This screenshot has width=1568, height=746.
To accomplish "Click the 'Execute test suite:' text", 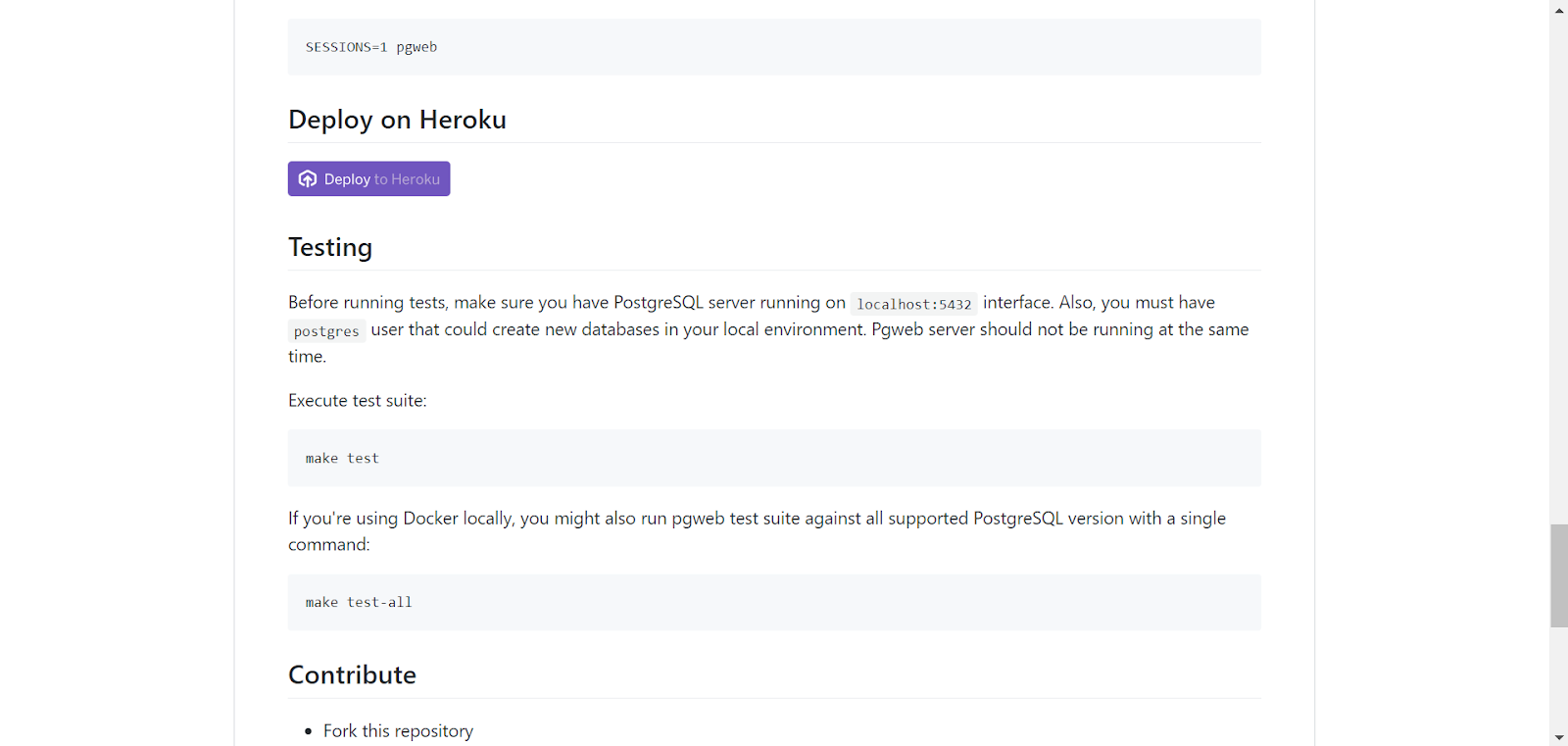I will pyautogui.click(x=358, y=400).
